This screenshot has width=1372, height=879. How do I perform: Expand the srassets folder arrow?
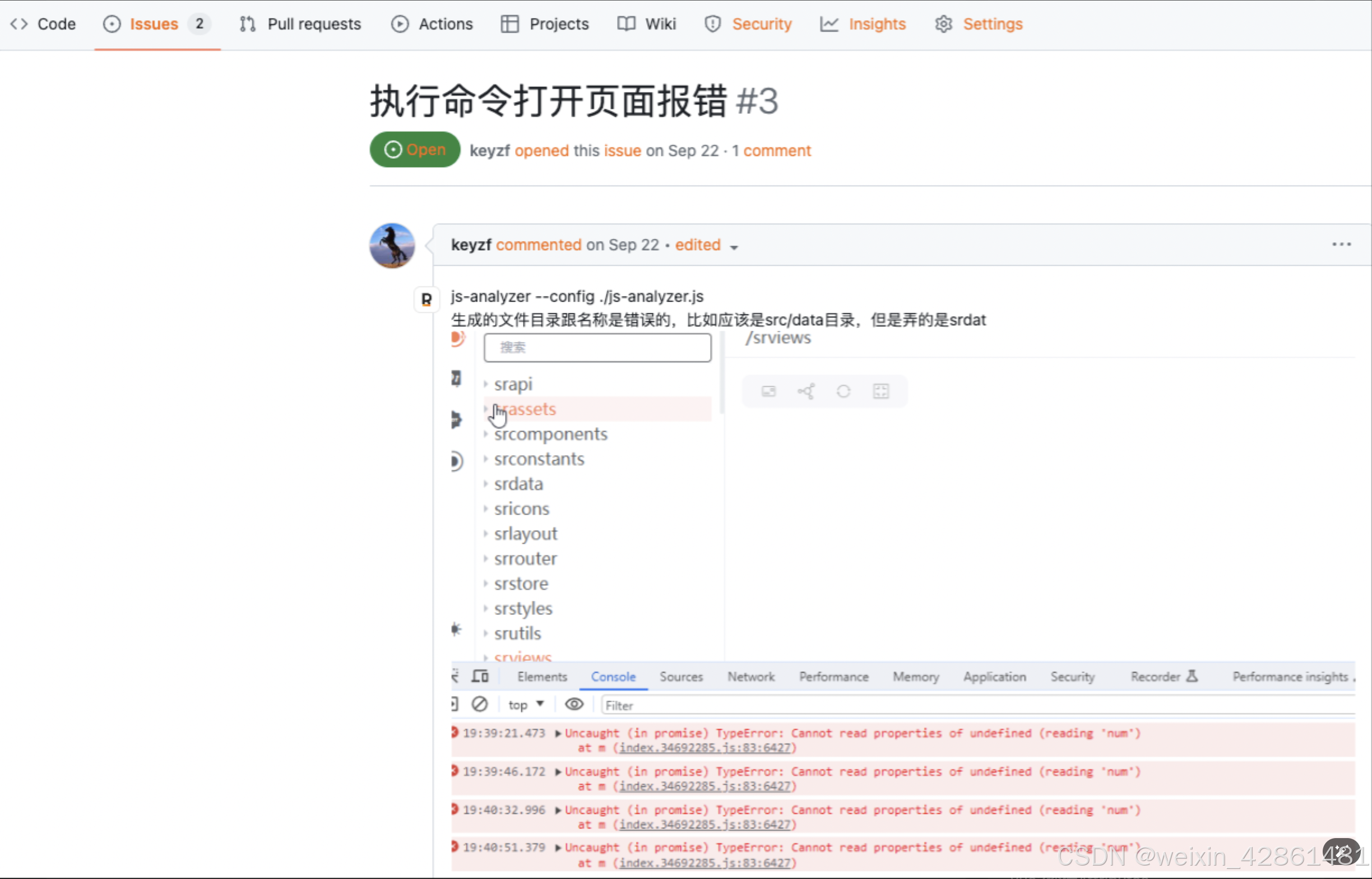485,409
